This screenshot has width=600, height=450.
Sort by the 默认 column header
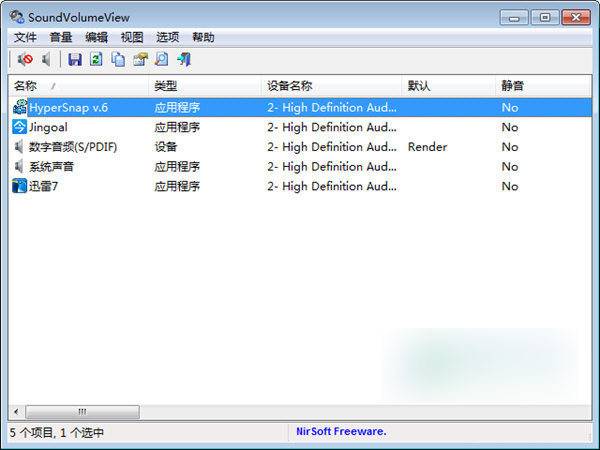click(x=449, y=86)
